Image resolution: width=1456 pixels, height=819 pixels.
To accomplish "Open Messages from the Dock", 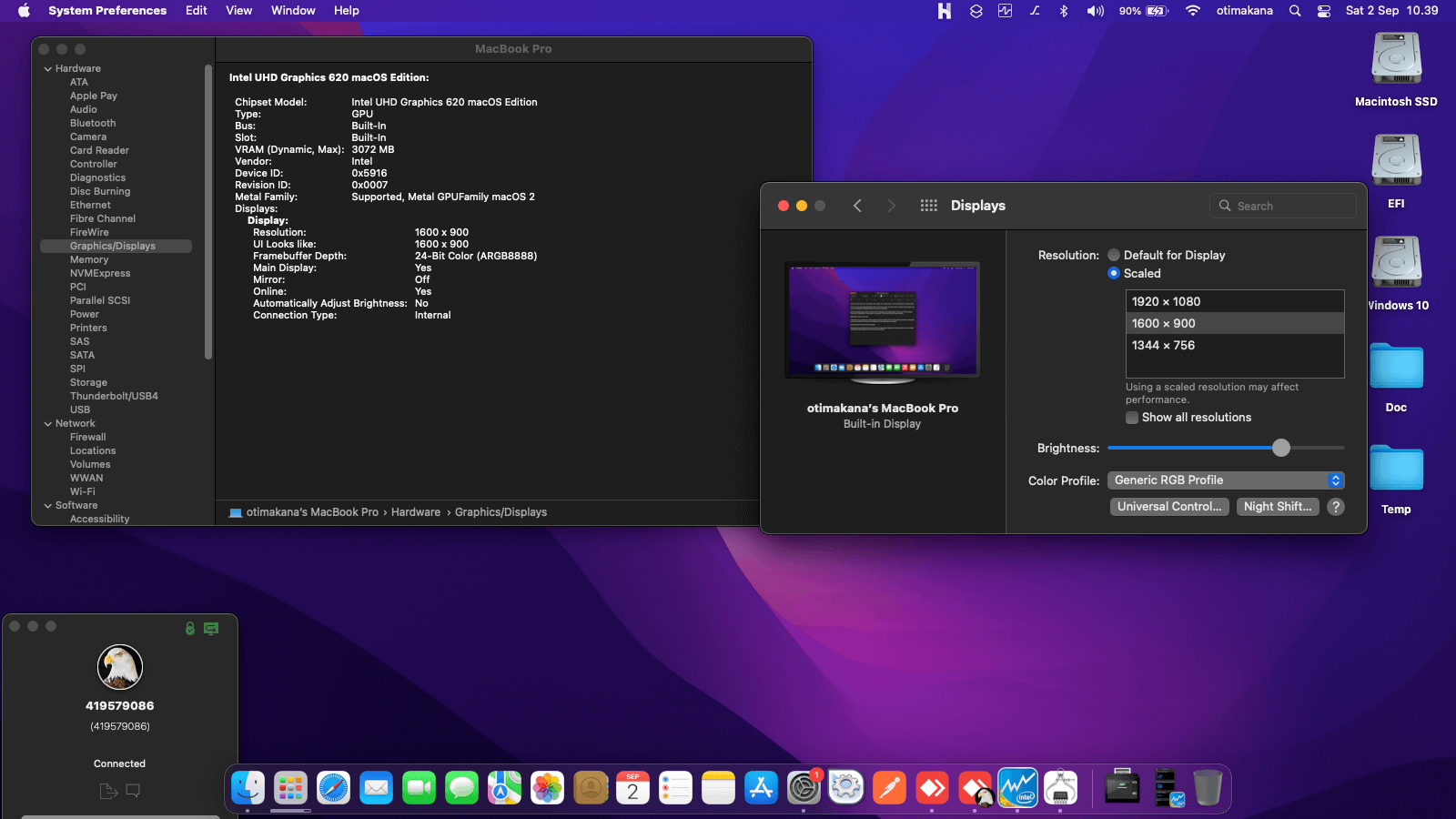I will (461, 788).
